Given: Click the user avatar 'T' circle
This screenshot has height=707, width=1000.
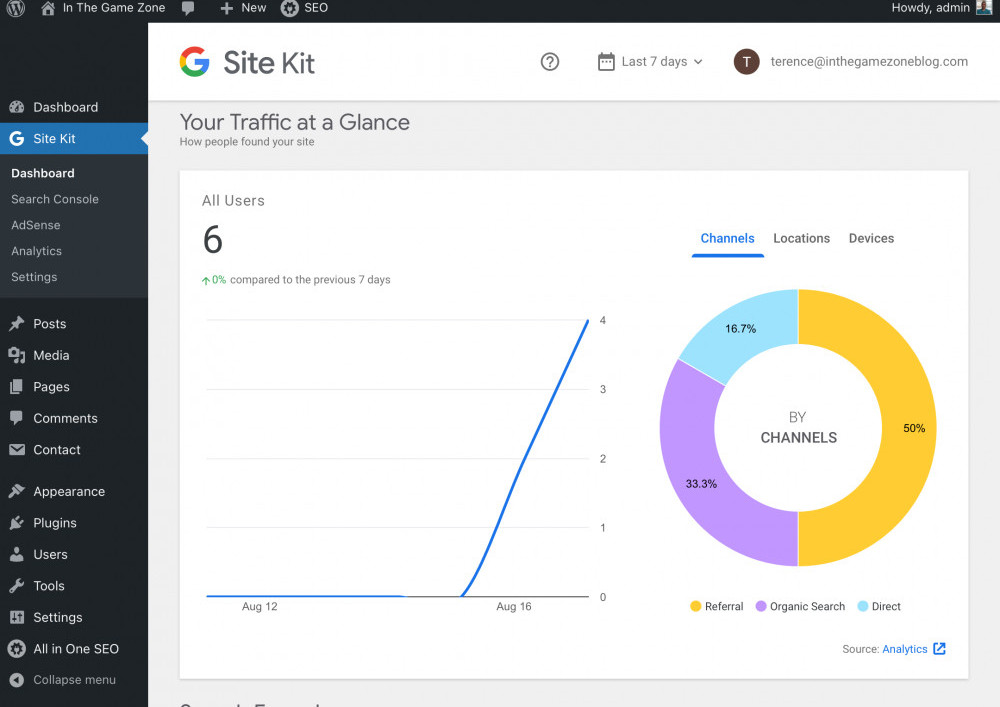Looking at the screenshot, I should coord(746,62).
